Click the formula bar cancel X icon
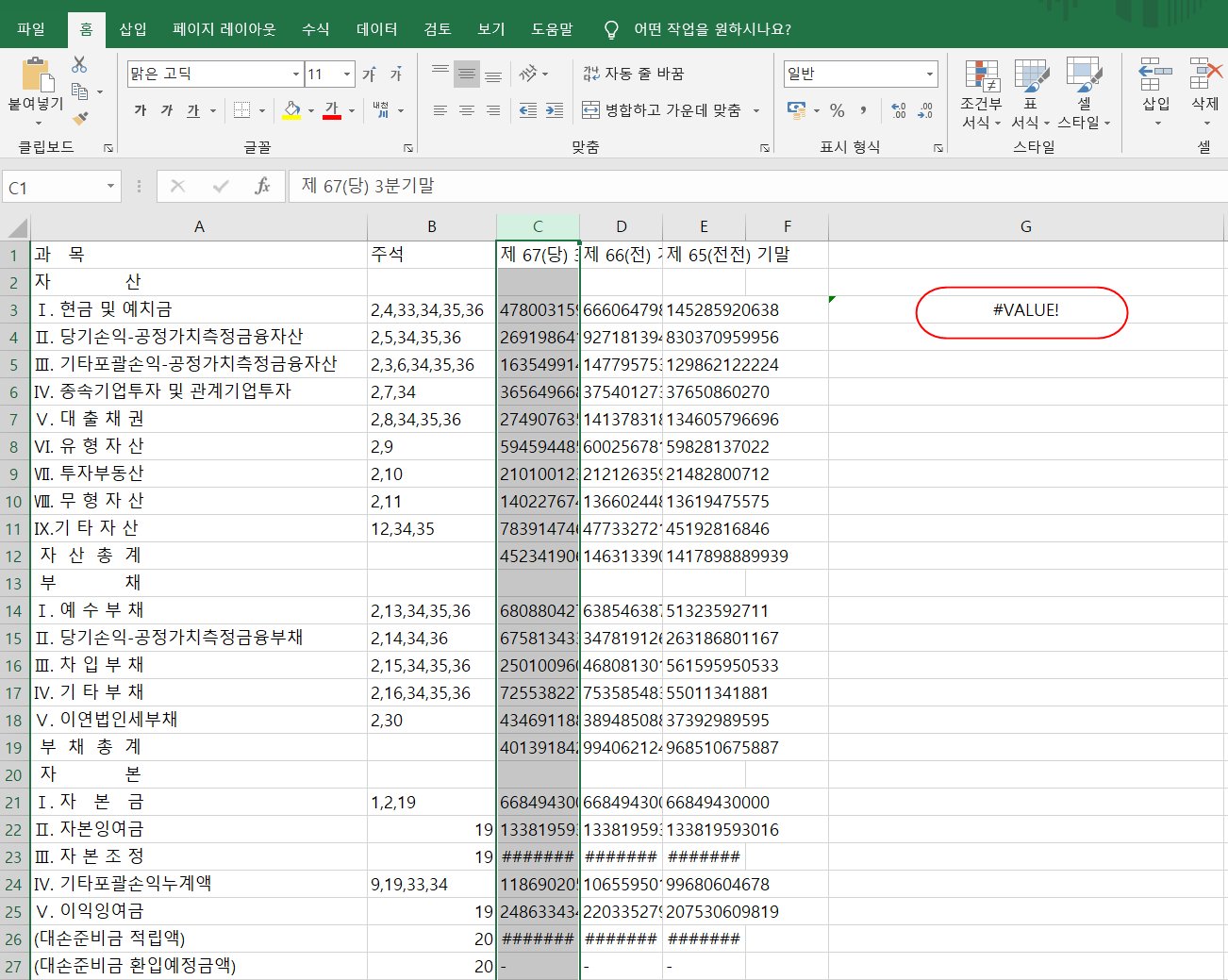Image resolution: width=1228 pixels, height=980 pixels. [x=177, y=187]
